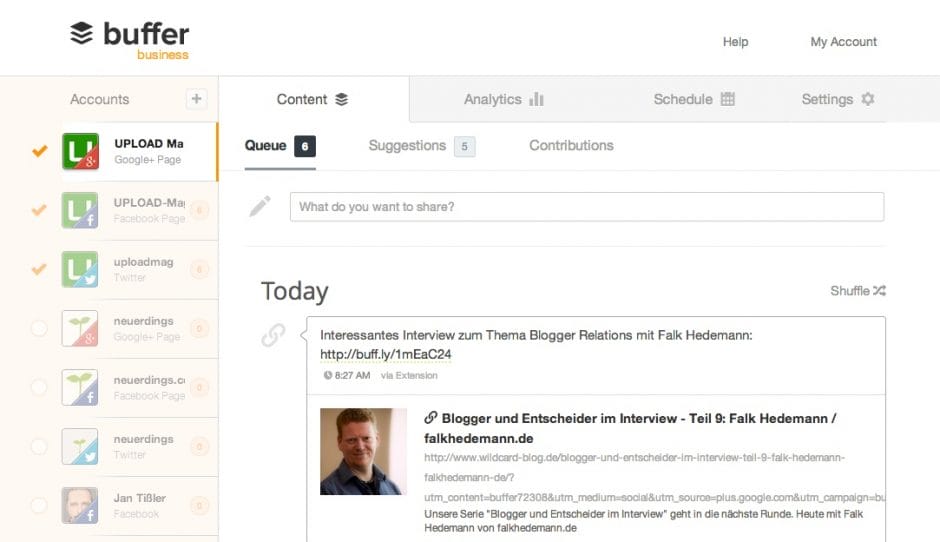Click the link icon beside today's post

[273, 335]
